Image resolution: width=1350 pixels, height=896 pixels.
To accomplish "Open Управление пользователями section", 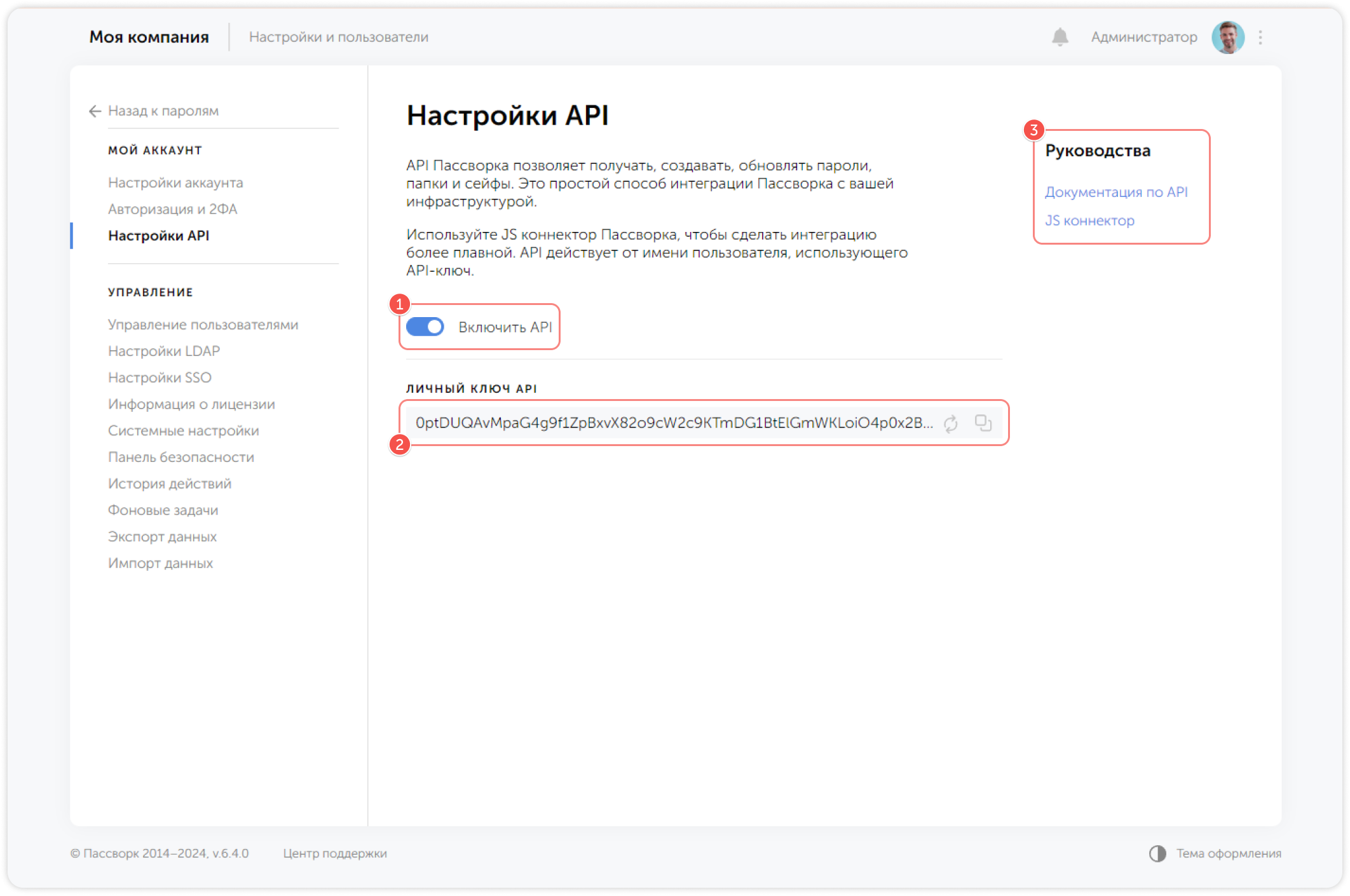I will tap(203, 324).
